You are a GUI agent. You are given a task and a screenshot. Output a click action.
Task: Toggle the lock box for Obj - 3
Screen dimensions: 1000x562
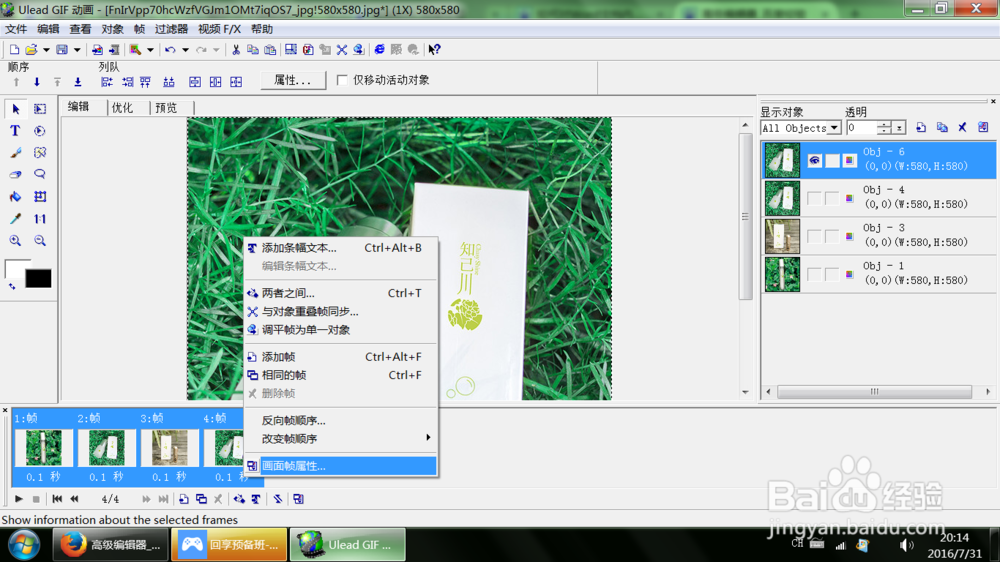[832, 237]
